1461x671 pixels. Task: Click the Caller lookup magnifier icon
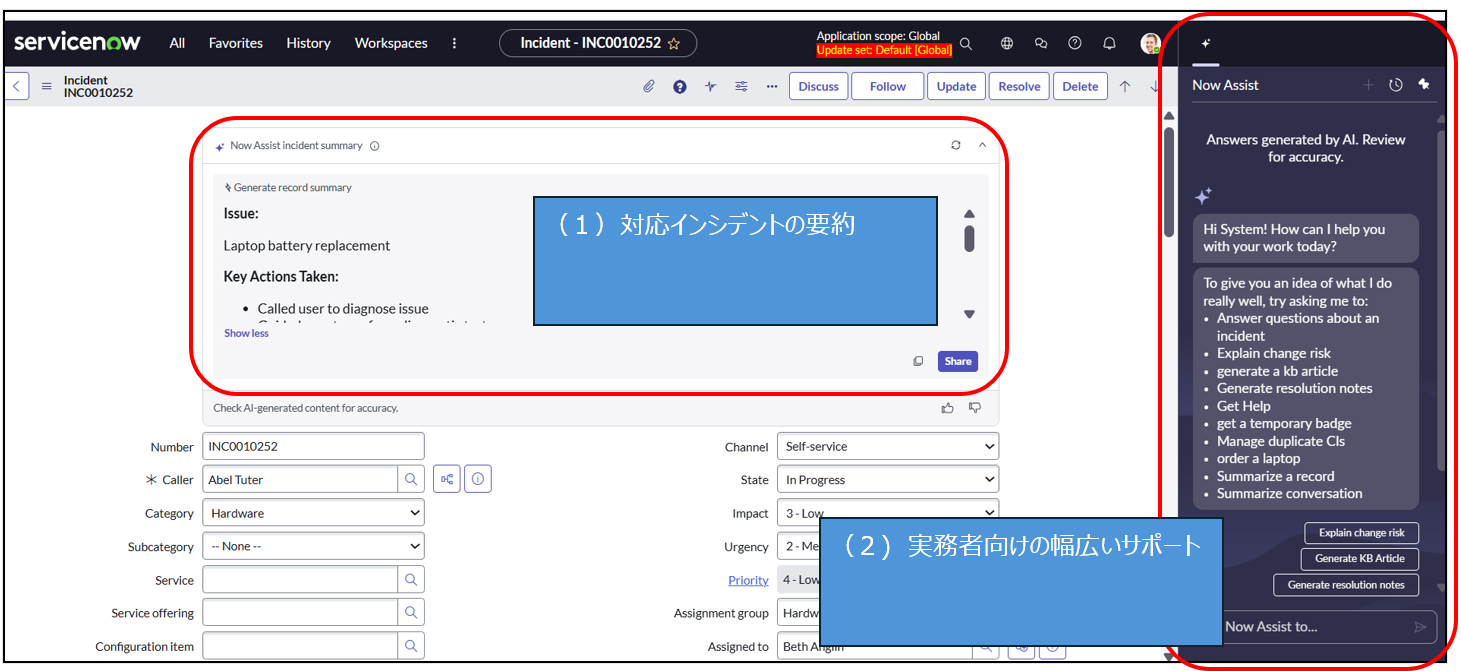pos(411,479)
